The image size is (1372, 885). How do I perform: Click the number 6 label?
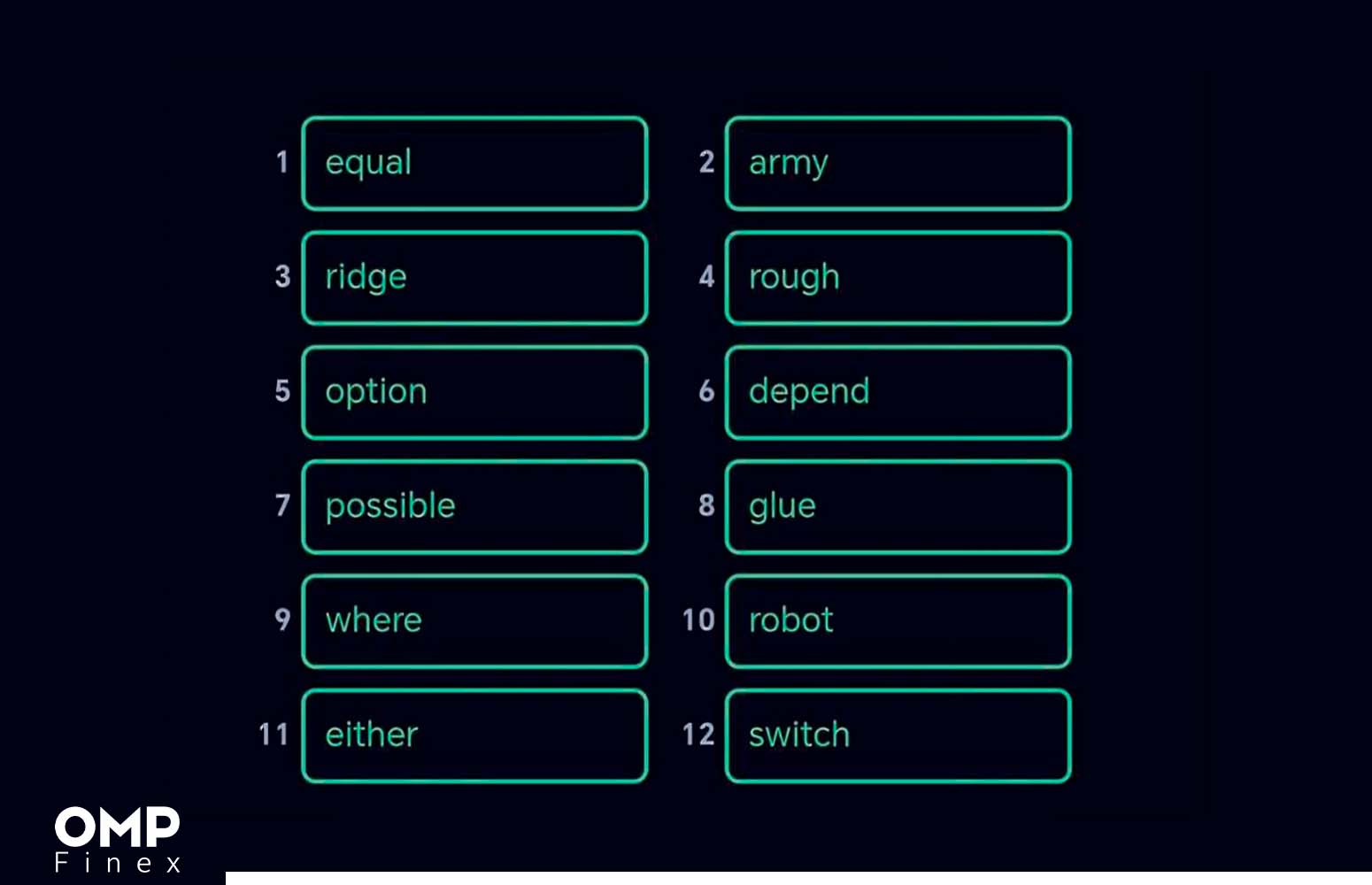(x=706, y=390)
